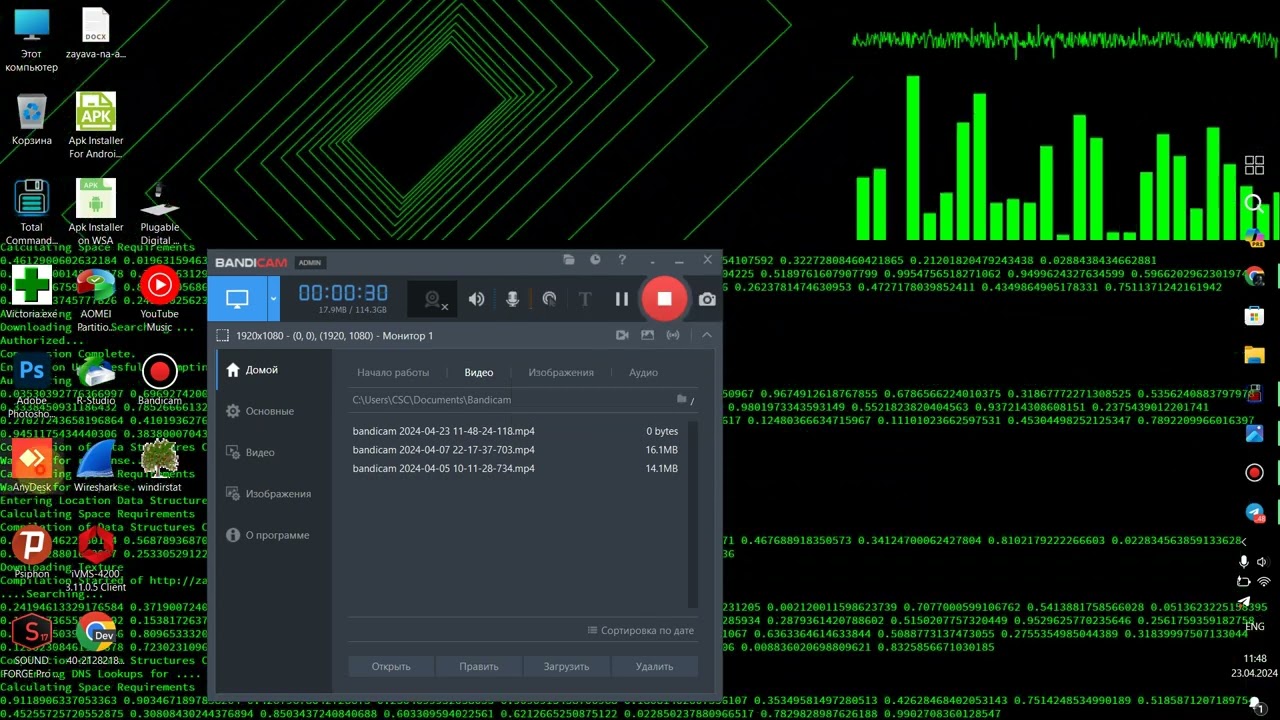Open recording mode dropdown arrow
The height and width of the screenshot is (720, 1280).
click(x=273, y=299)
